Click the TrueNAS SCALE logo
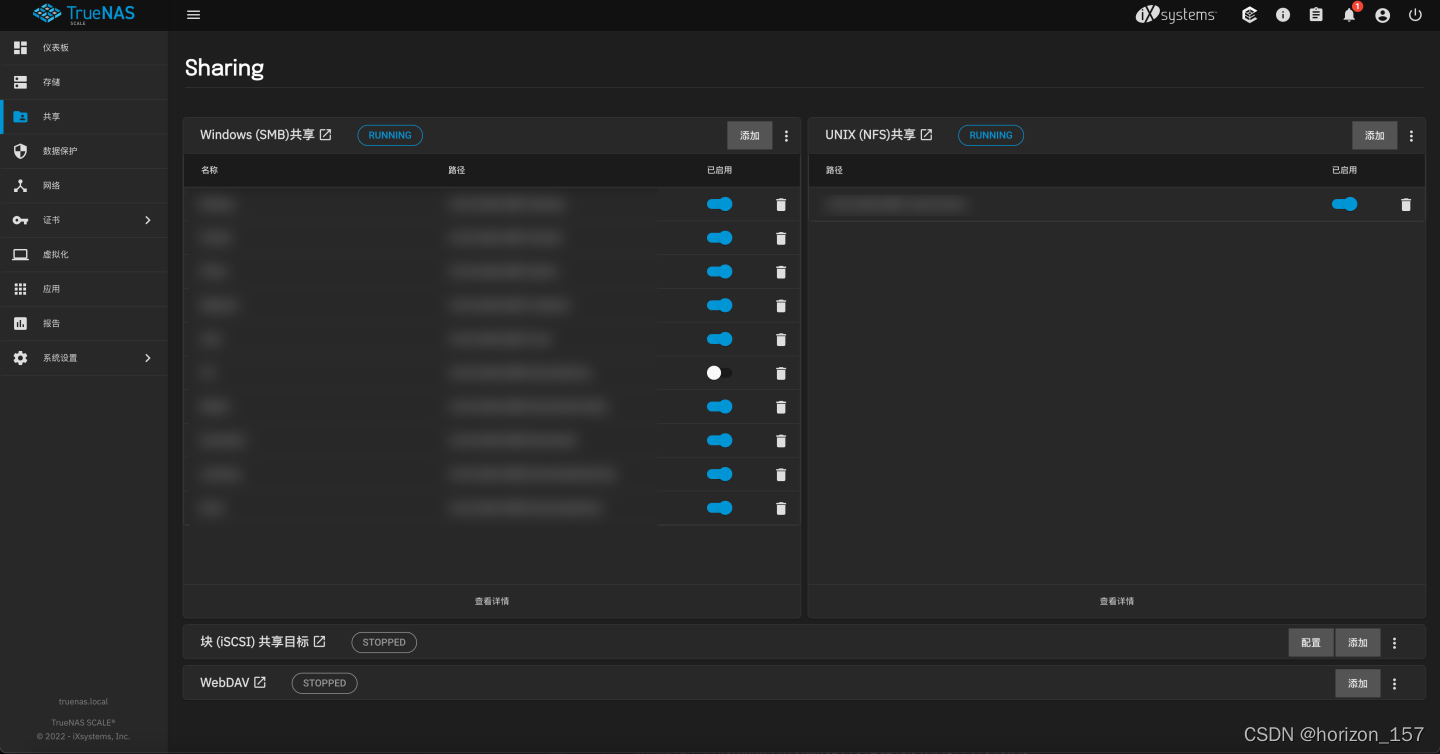This screenshot has width=1440, height=754. click(84, 14)
